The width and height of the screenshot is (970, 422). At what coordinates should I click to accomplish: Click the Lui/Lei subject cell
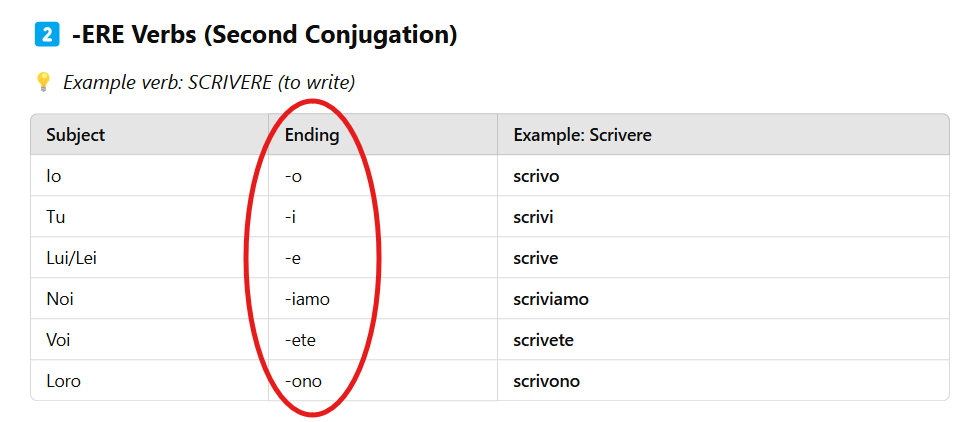[72, 258]
